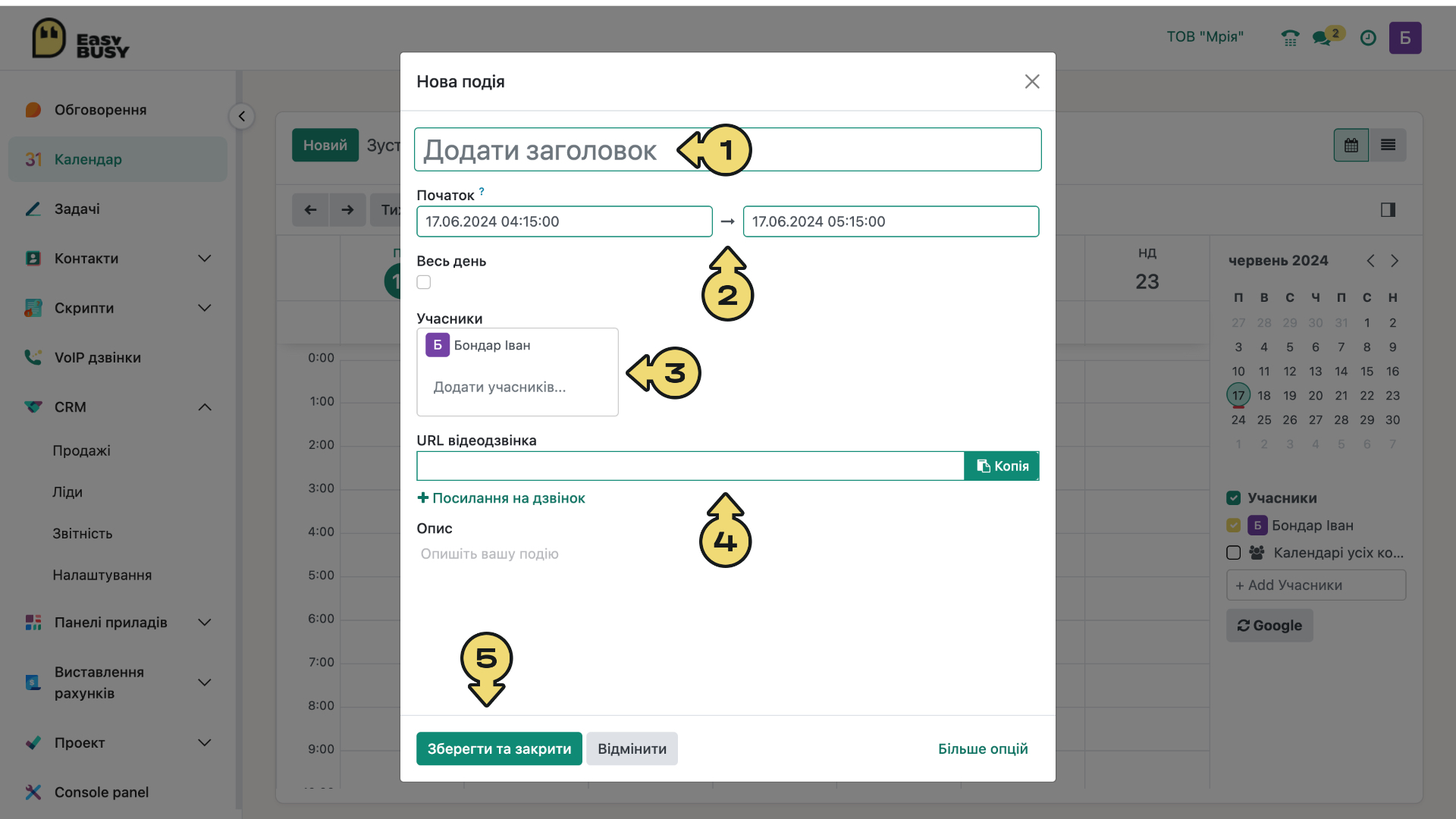Open Продажі under CRM

[x=82, y=450]
